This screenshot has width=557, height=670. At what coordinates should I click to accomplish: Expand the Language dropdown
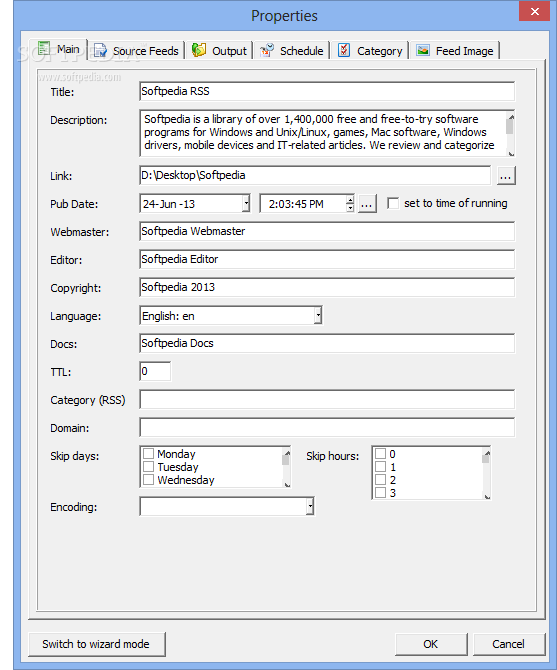(318, 316)
